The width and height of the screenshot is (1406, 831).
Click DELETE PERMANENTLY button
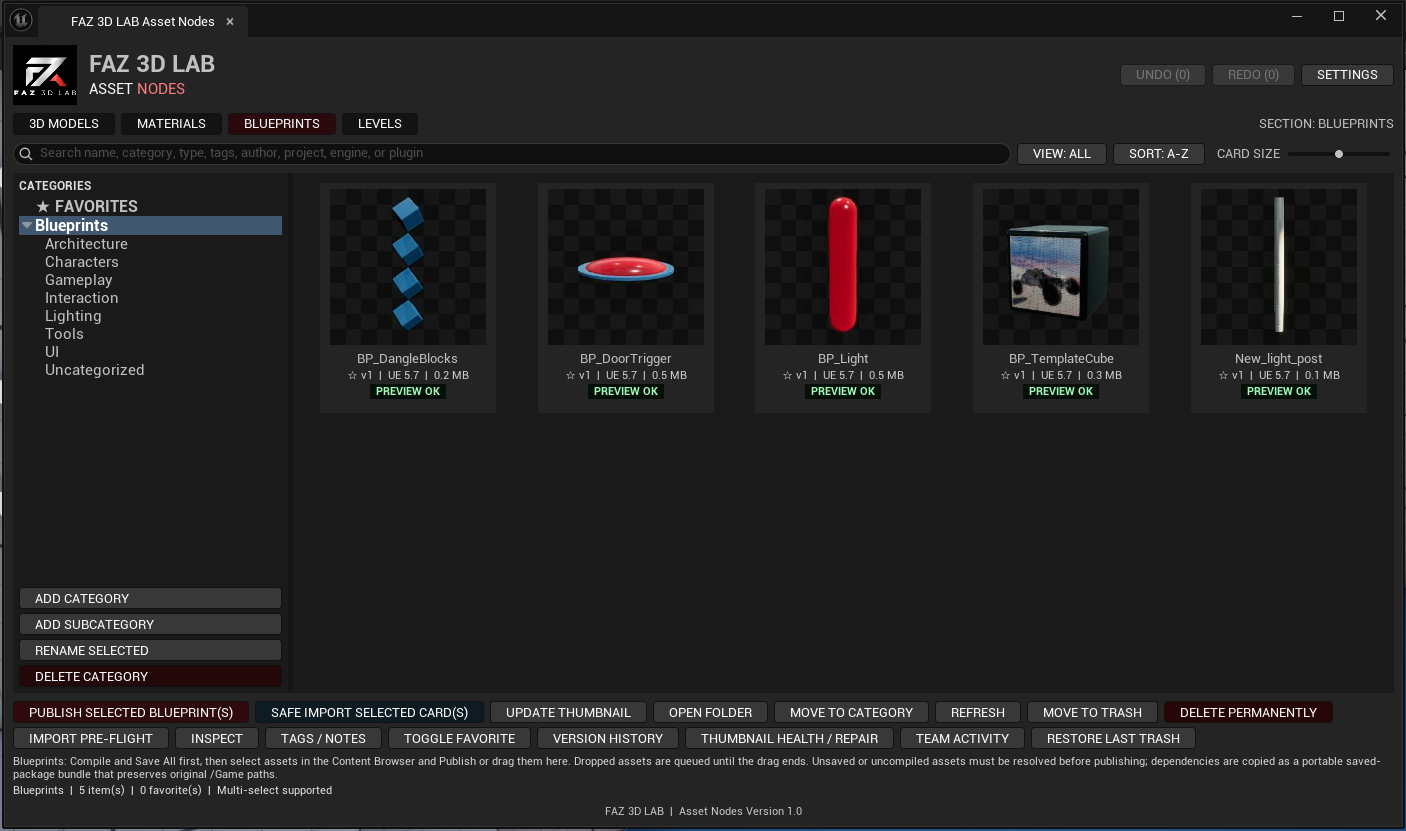tap(1248, 712)
